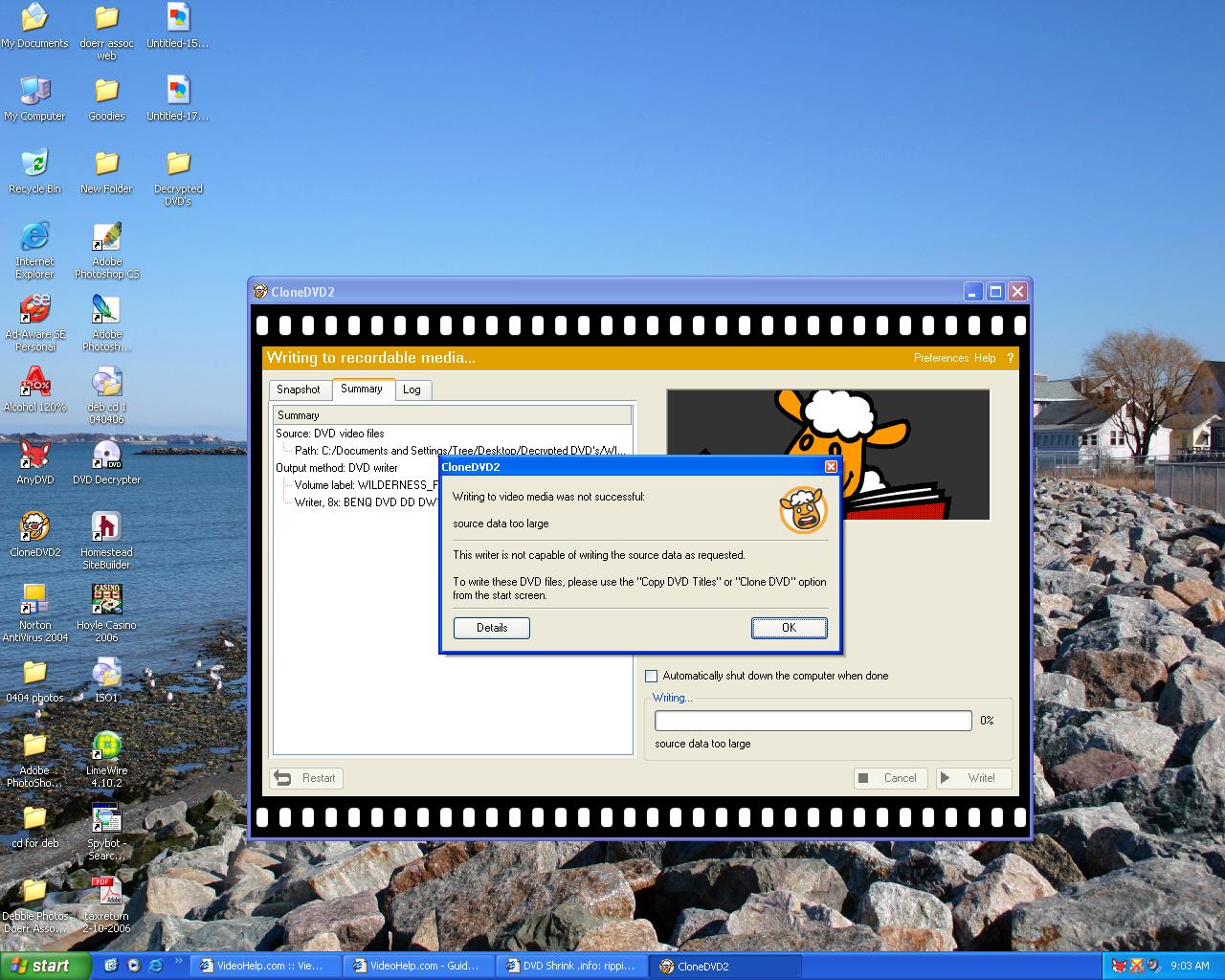Launch Hoyle Casino 2006
Viewport: 1225px width, 980px height.
106,613
